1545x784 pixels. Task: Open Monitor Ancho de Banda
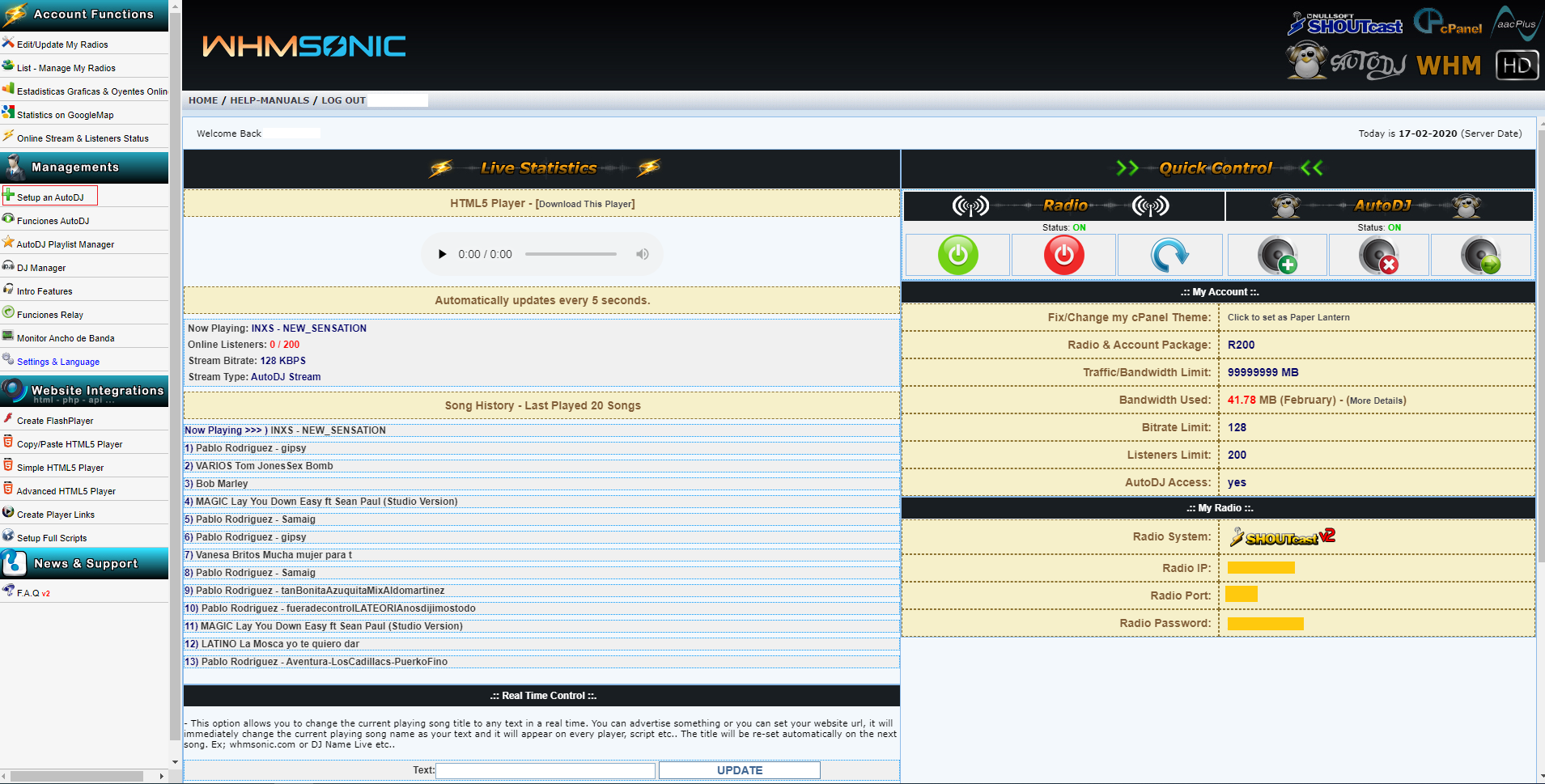(66, 338)
